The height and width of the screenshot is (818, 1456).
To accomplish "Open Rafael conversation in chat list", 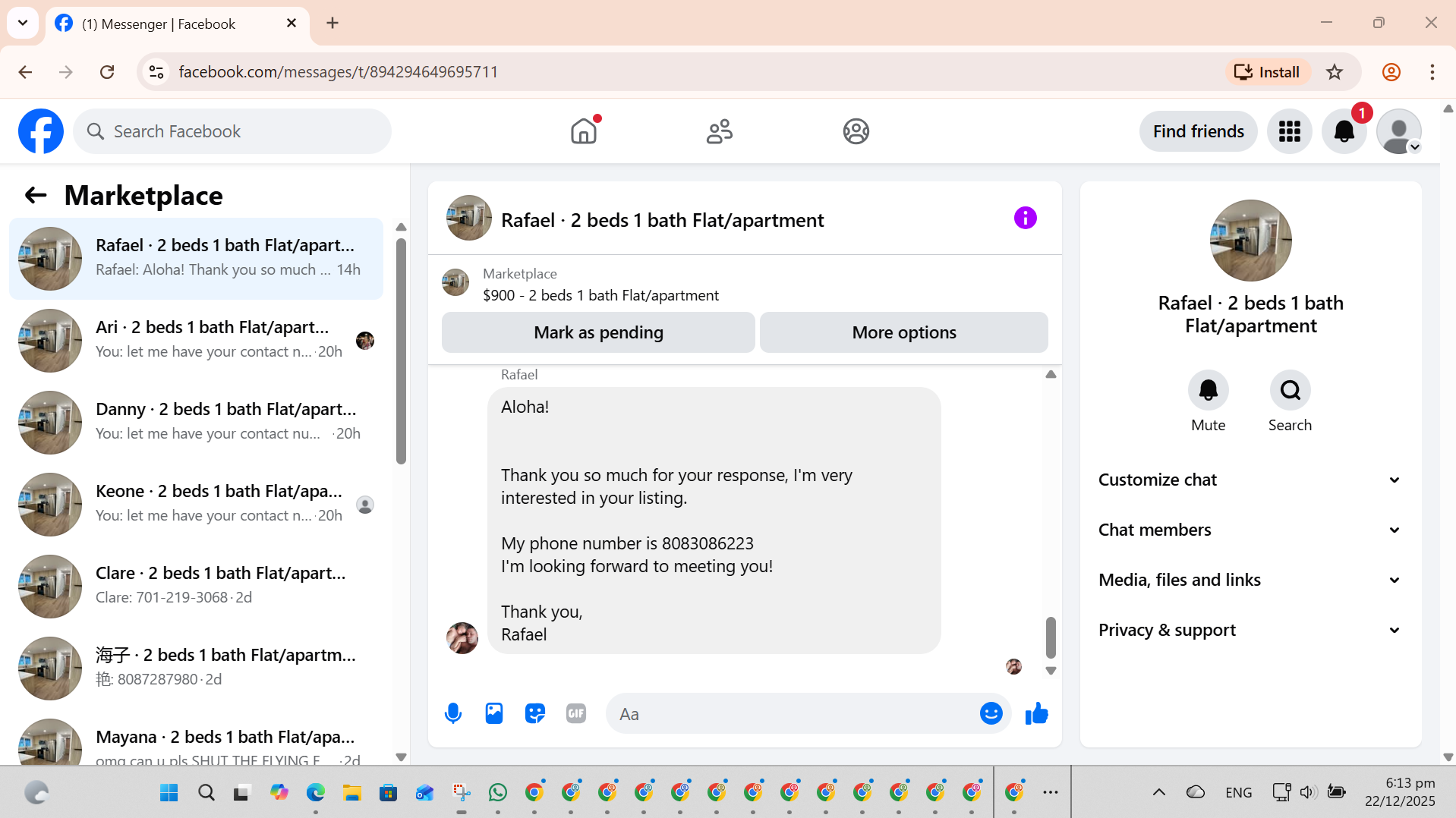I will pos(196,258).
